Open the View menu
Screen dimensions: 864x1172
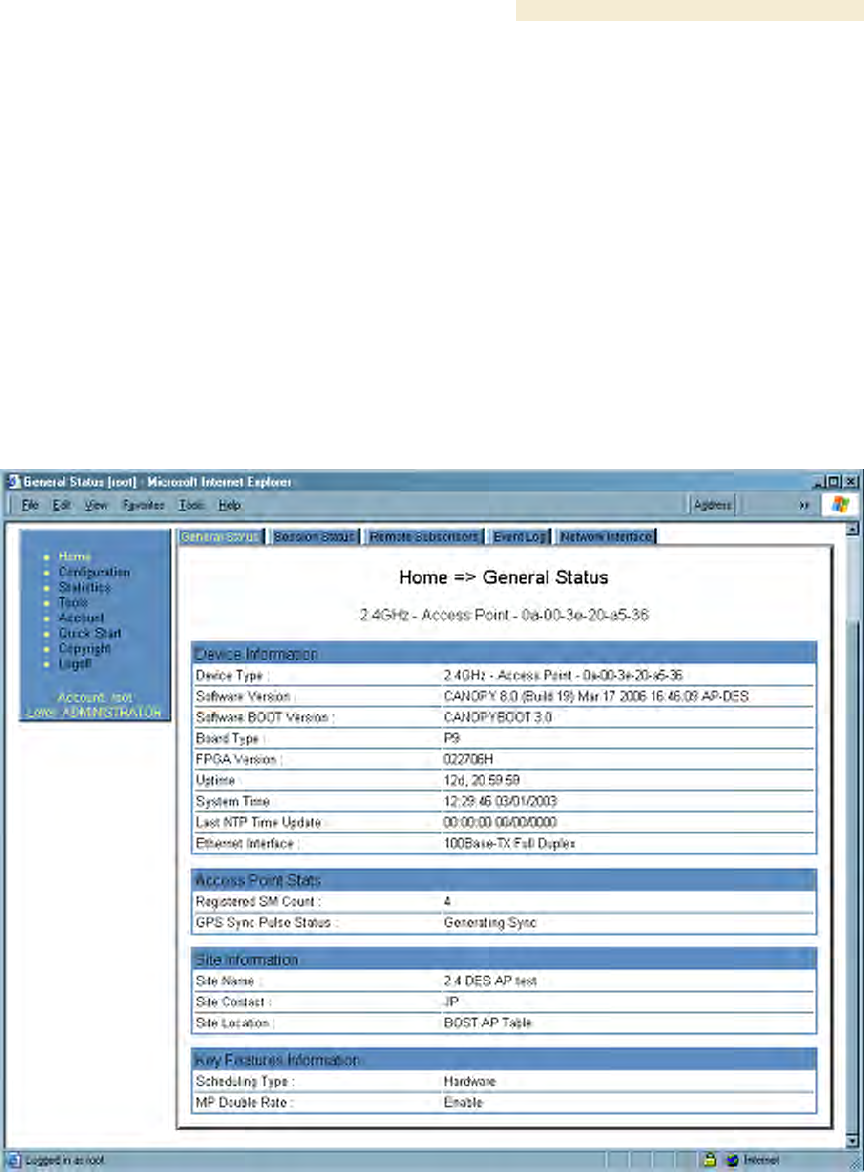click(96, 505)
